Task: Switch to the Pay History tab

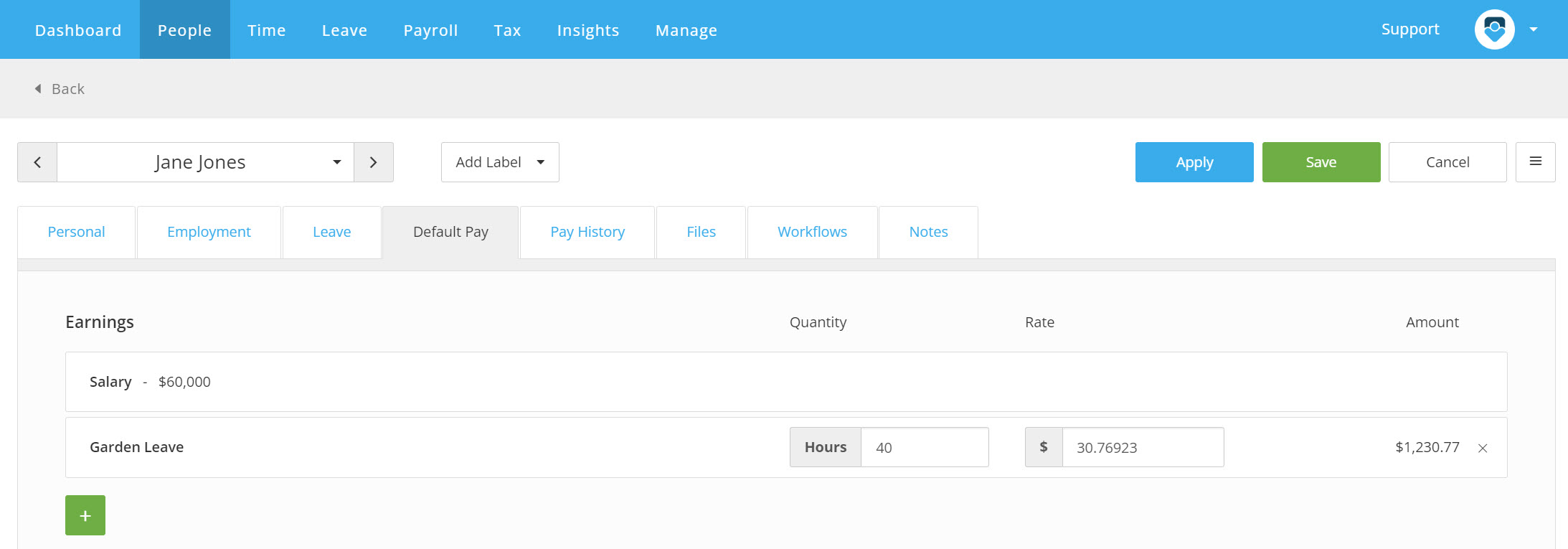Action: coord(587,232)
